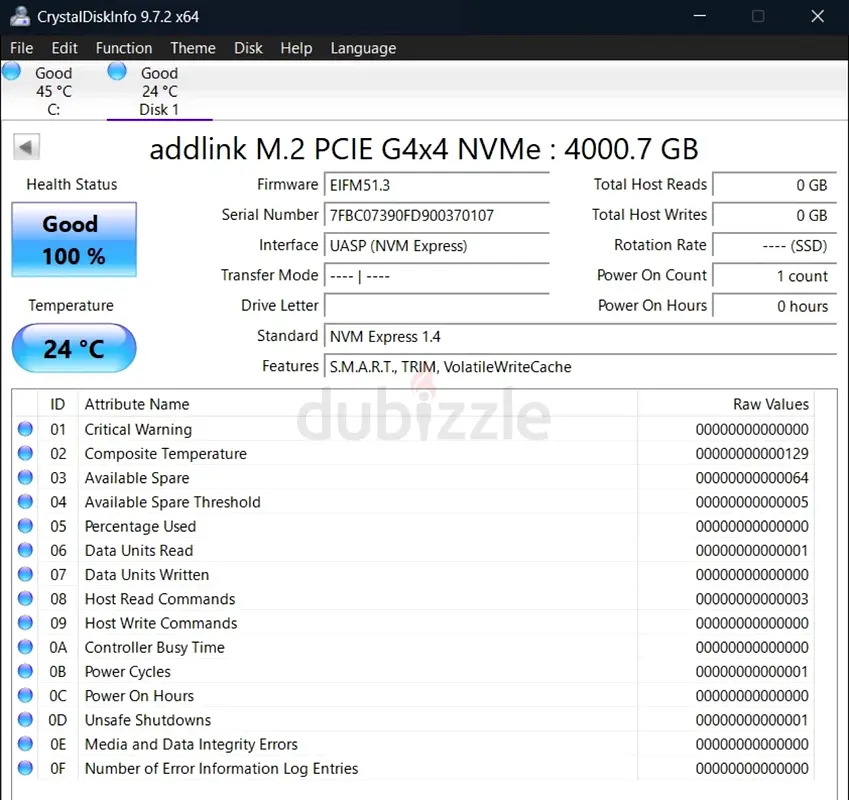Click the Standard field NVM Express 1.4
Image resolution: width=849 pixels, height=800 pixels.
(580, 336)
